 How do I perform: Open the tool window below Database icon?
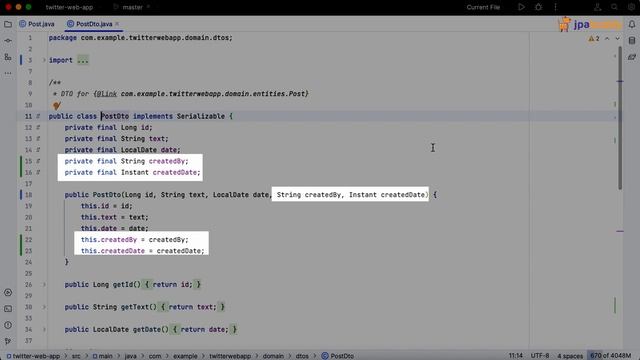coord(631,57)
